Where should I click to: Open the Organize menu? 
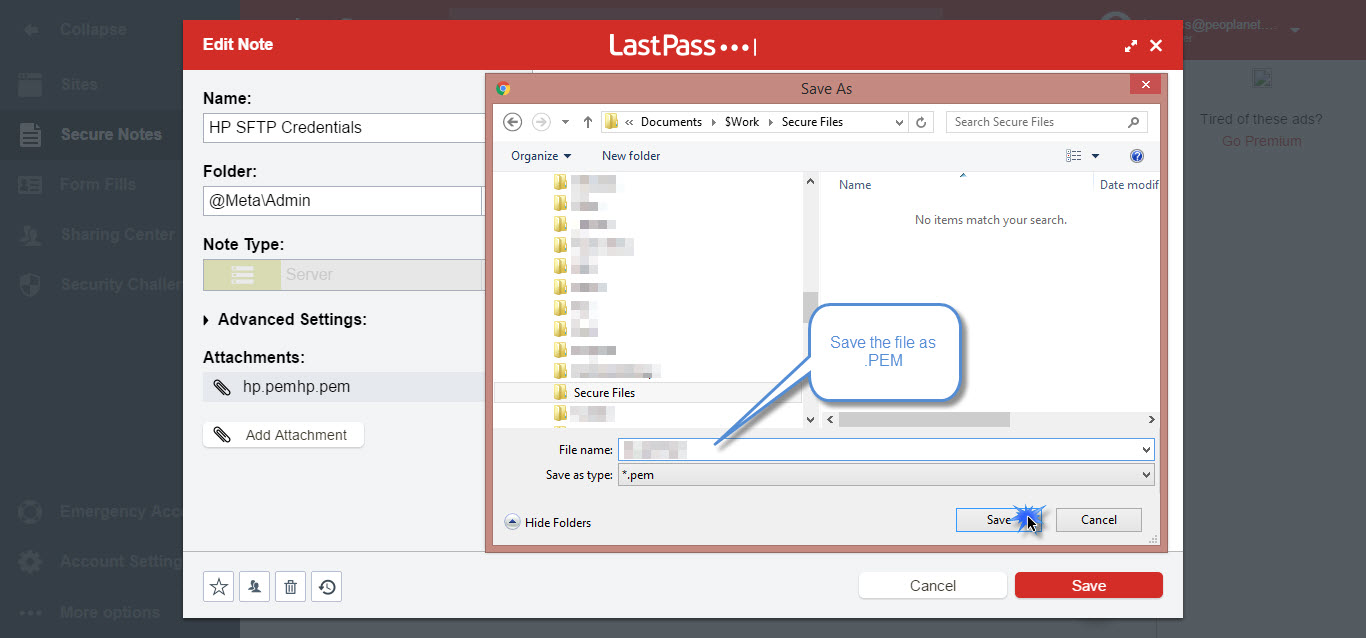click(x=540, y=156)
